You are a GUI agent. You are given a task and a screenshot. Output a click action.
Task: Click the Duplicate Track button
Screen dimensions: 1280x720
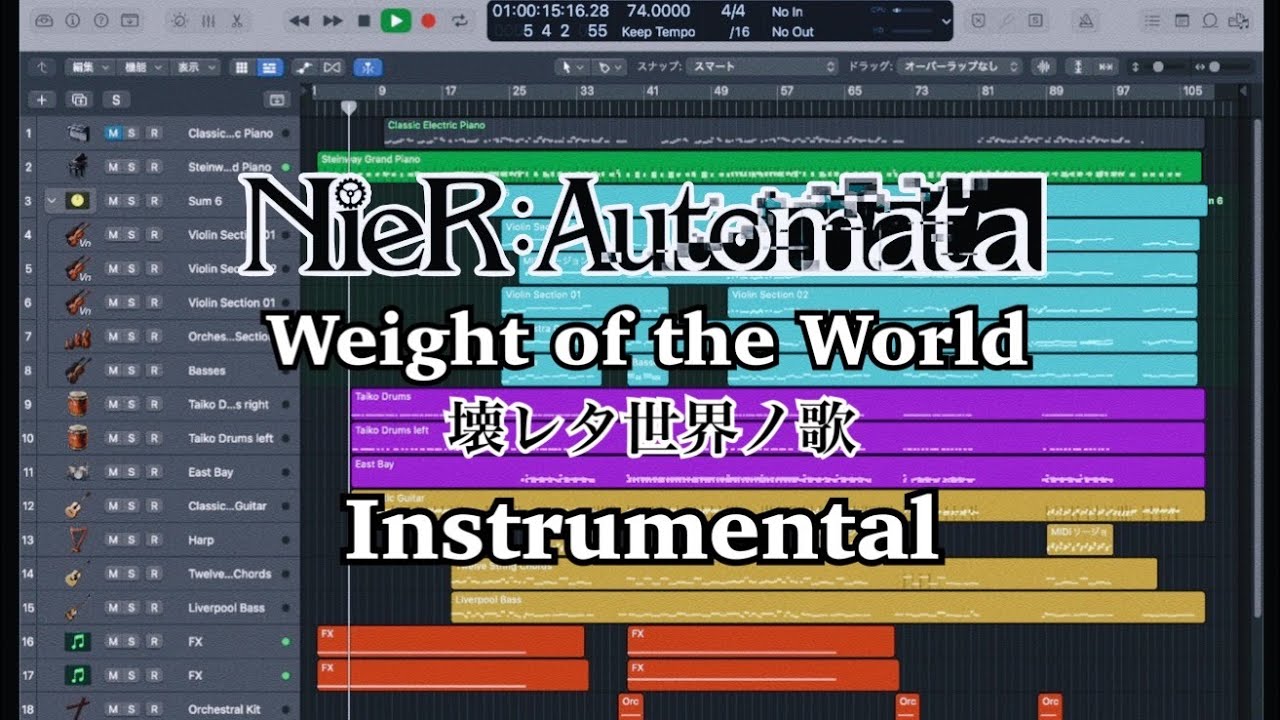point(79,99)
